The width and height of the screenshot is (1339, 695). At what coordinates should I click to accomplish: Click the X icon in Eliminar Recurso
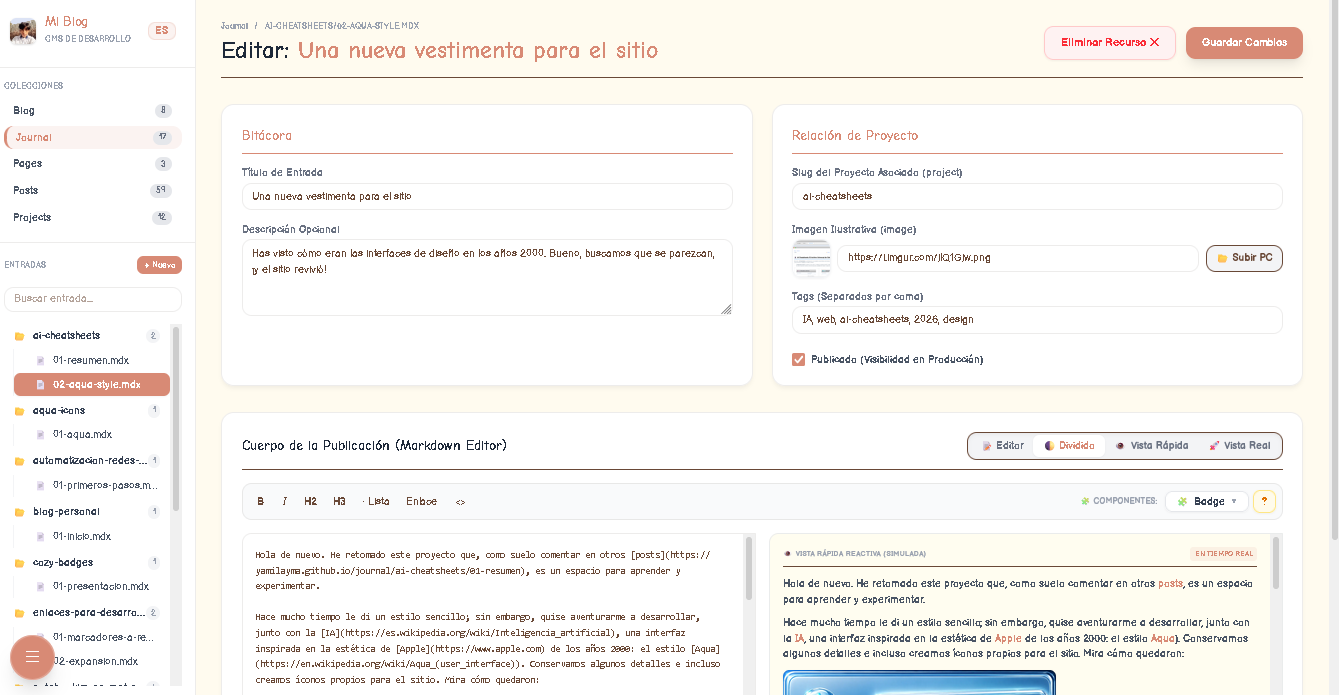pyautogui.click(x=1155, y=42)
